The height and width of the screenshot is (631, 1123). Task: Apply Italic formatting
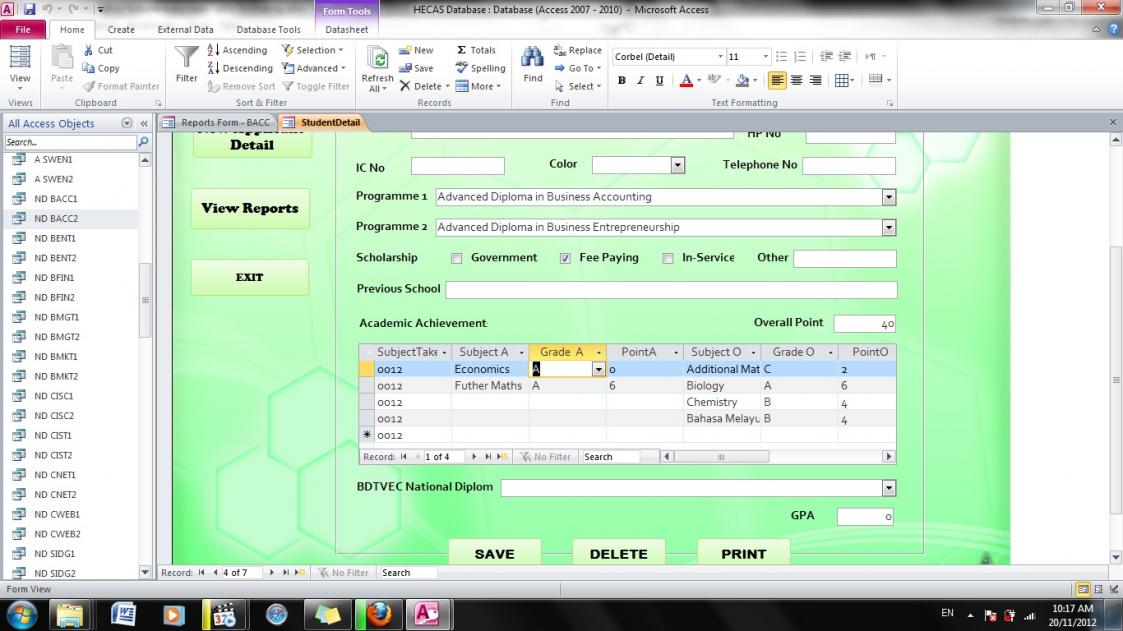pyautogui.click(x=640, y=80)
